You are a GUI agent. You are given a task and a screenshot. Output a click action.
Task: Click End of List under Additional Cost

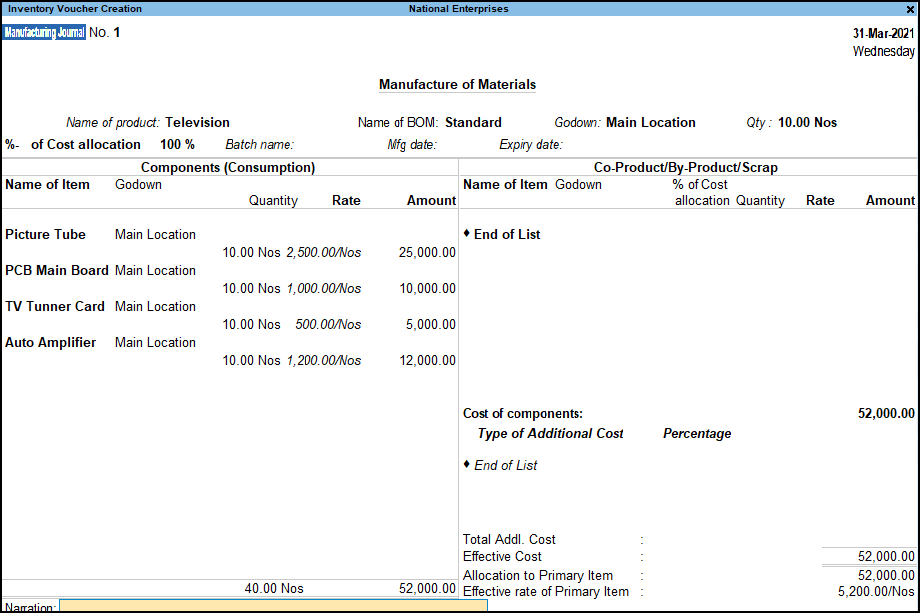tap(505, 466)
